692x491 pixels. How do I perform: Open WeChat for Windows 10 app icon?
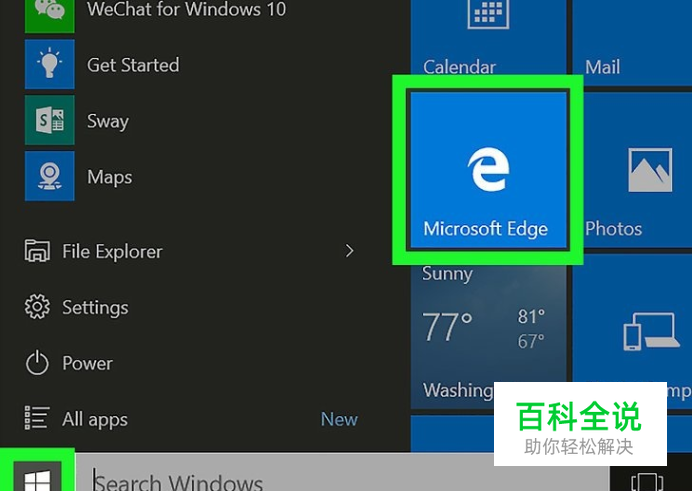(49, 16)
